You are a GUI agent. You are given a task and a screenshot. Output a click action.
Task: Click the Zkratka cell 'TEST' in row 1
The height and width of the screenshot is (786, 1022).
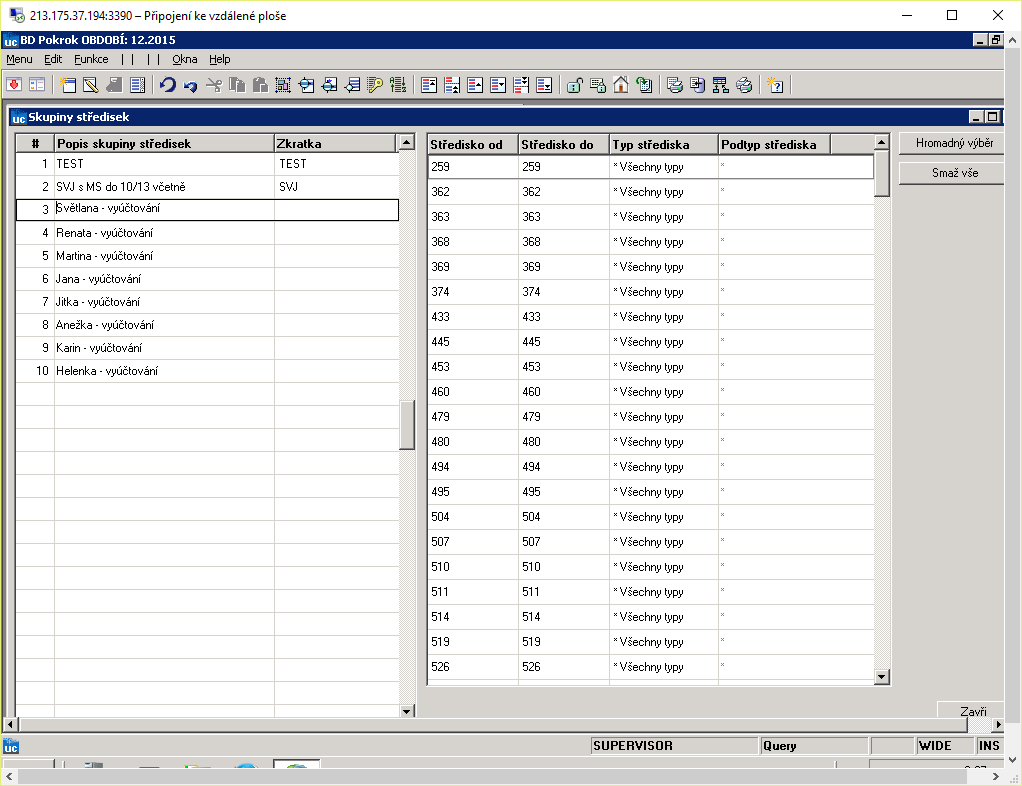click(x=336, y=164)
